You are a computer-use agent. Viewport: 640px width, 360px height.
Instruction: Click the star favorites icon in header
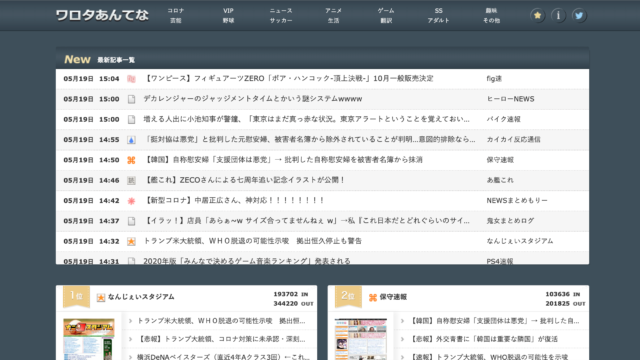(x=538, y=16)
